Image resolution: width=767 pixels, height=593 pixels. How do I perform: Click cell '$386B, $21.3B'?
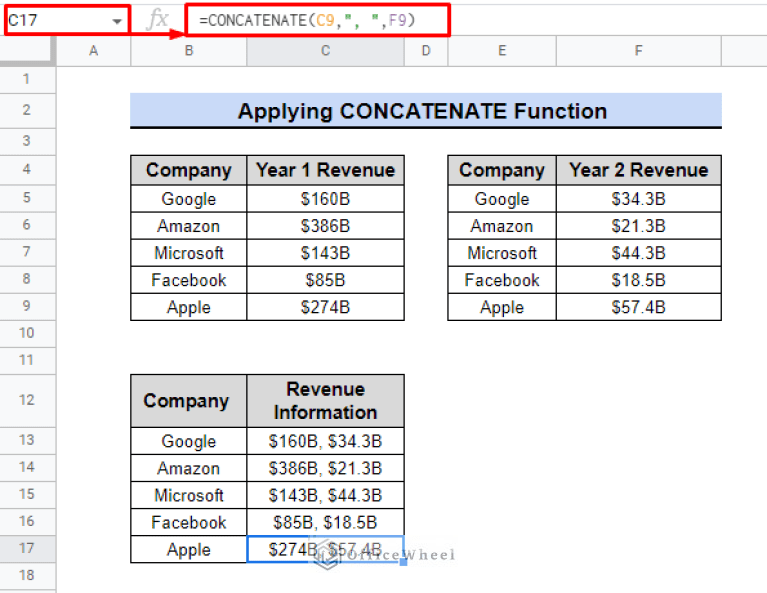click(x=325, y=468)
